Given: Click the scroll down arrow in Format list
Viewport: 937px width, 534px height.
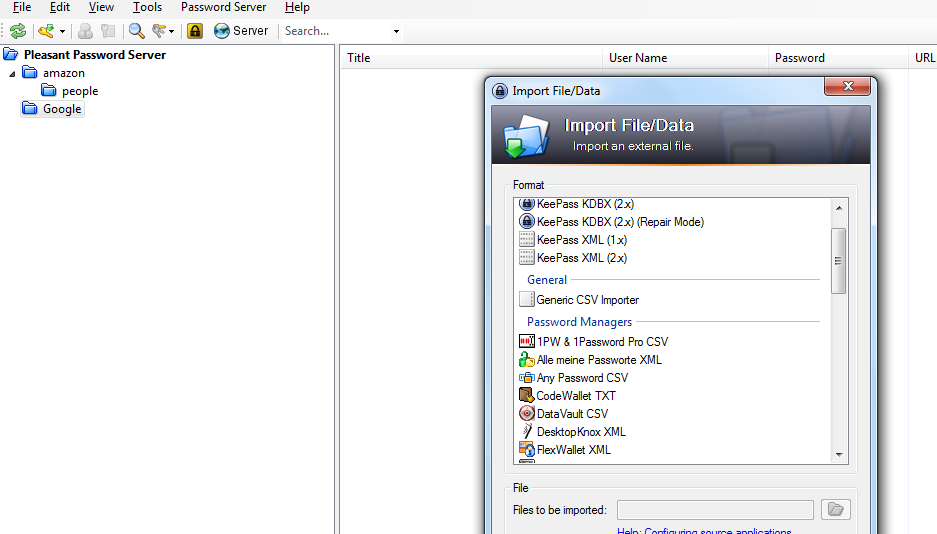Looking at the screenshot, I should coord(839,455).
